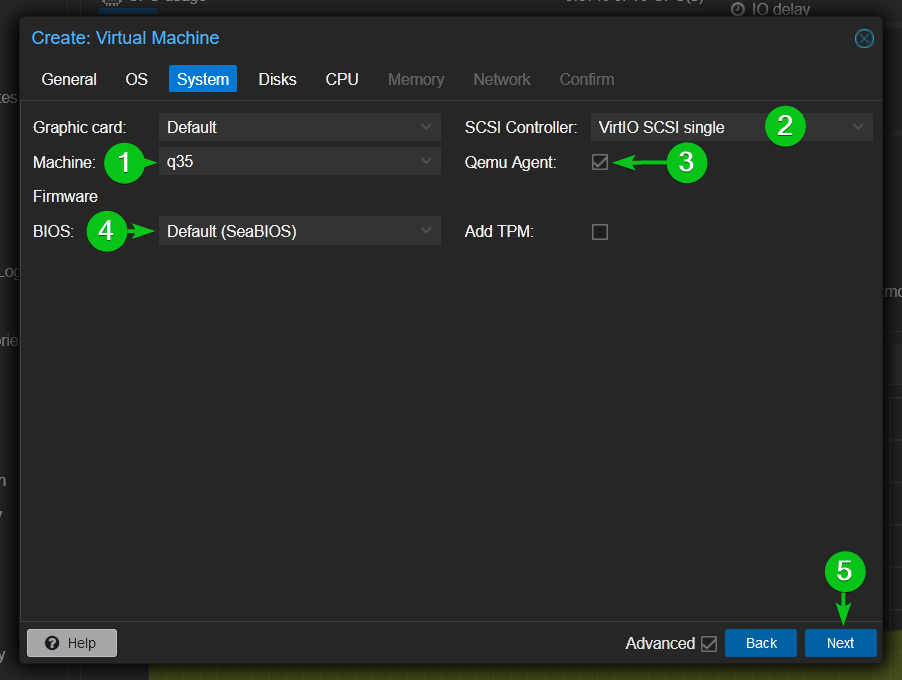This screenshot has height=680, width=902.
Task: Toggle the Advanced checkbox
Action: click(x=709, y=644)
